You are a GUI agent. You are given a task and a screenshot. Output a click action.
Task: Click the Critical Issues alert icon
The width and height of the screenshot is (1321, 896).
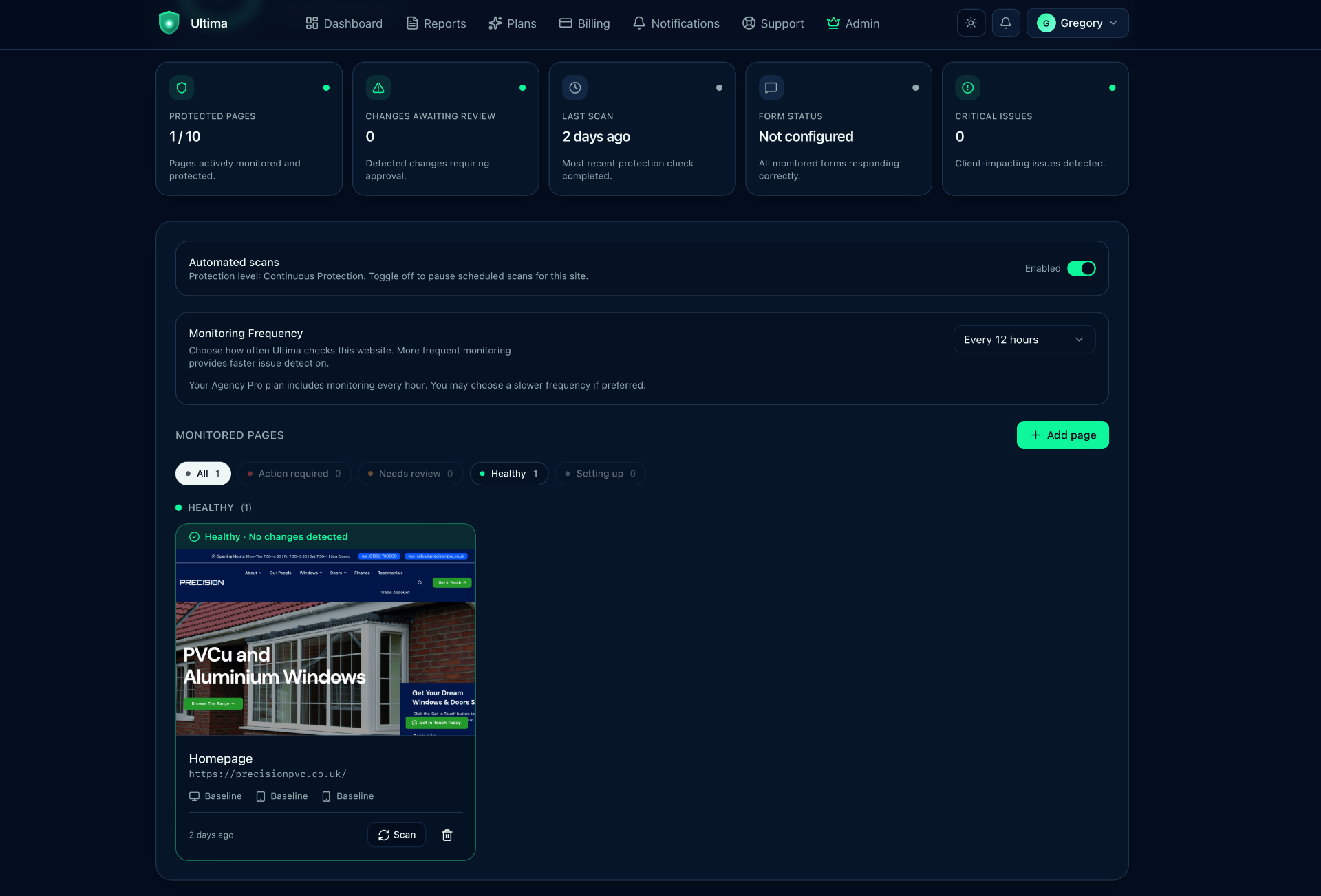click(x=967, y=87)
